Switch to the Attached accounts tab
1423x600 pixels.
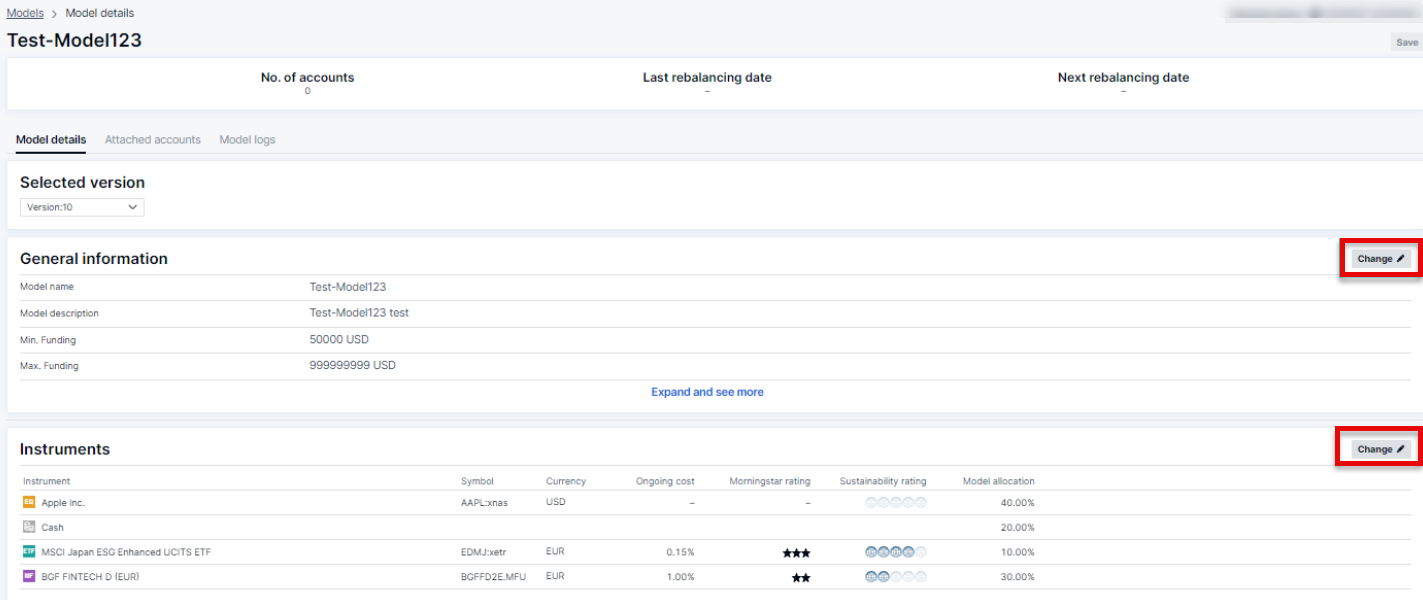153,140
